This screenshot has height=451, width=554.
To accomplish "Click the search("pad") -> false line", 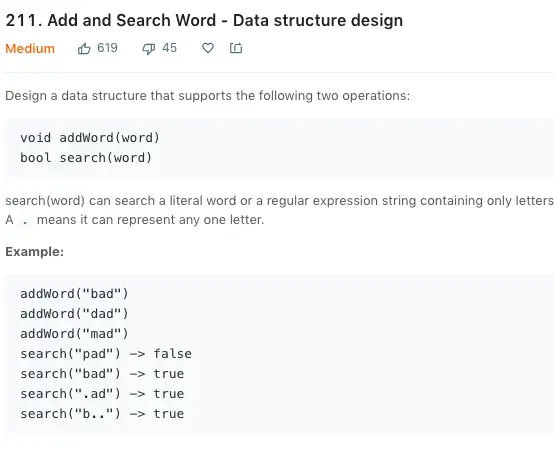I will [106, 354].
